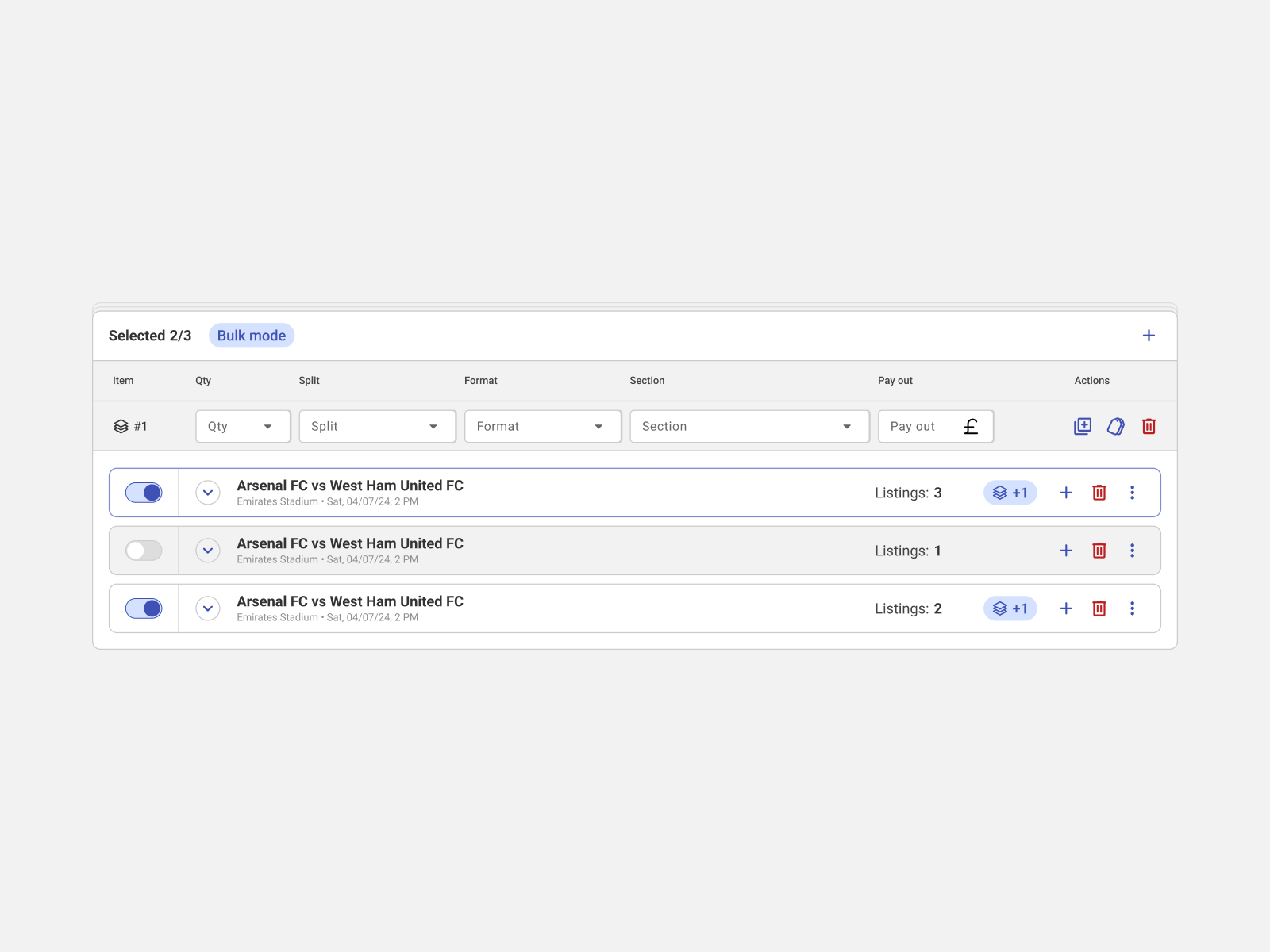Click the Qty column header

(203, 381)
